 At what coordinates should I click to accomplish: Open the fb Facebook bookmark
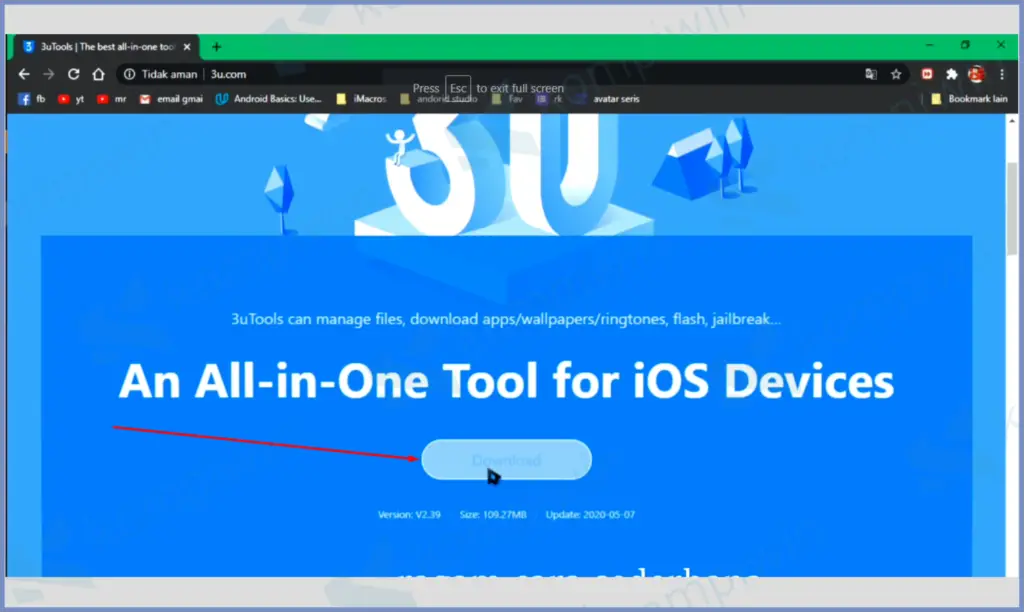click(32, 99)
